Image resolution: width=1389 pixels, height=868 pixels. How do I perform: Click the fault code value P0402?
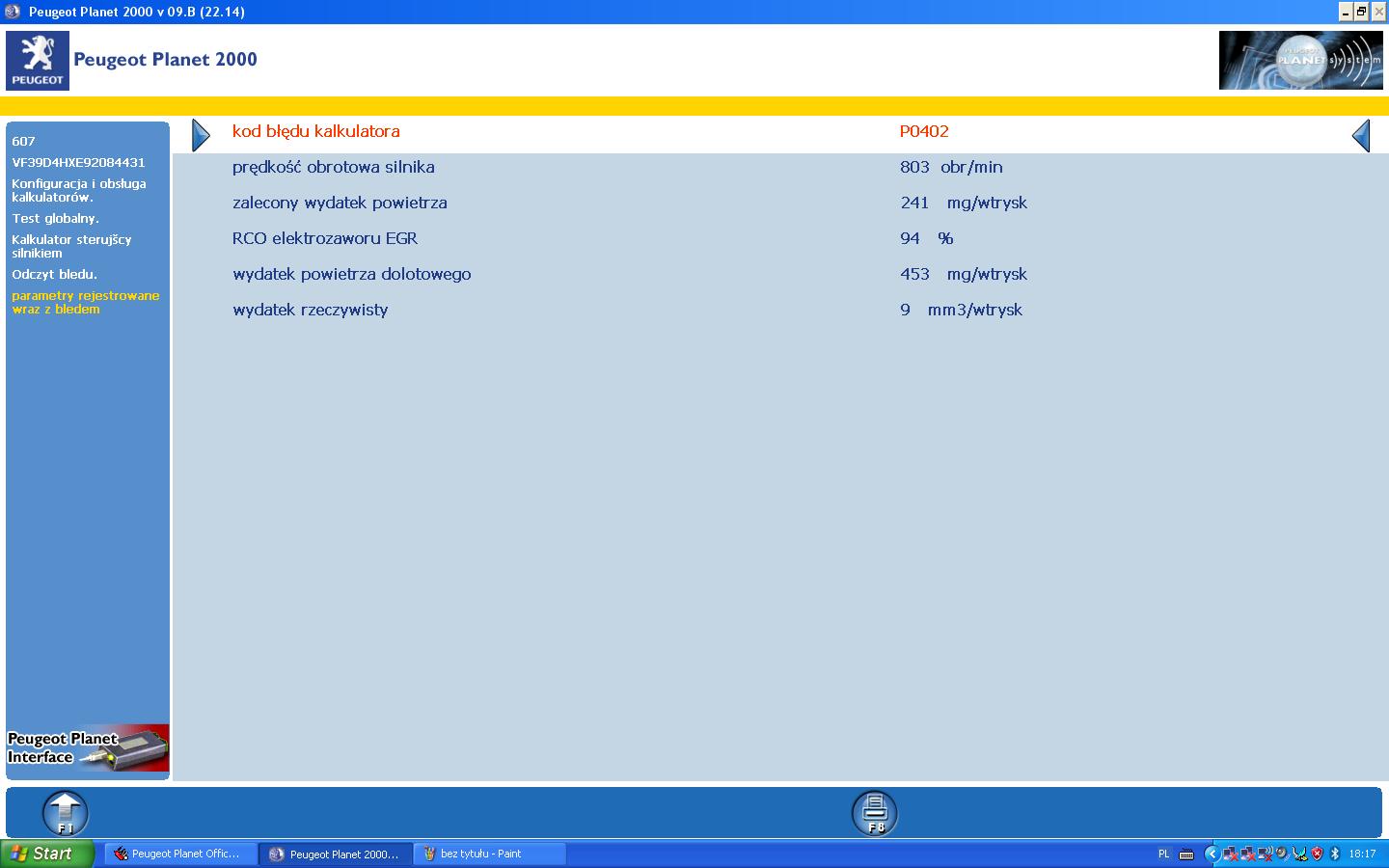tap(924, 131)
